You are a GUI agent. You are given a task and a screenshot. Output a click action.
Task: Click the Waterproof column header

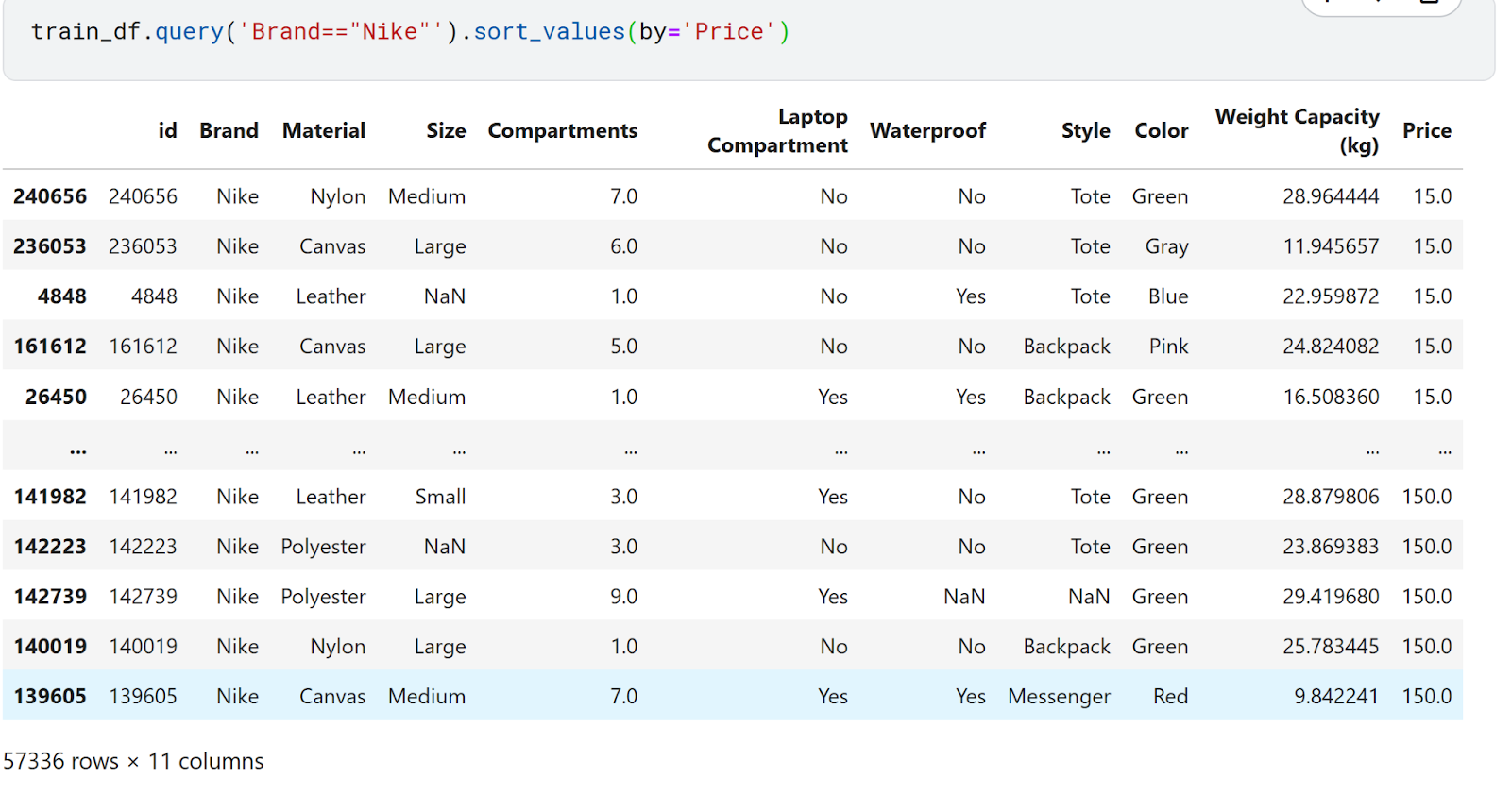[927, 131]
